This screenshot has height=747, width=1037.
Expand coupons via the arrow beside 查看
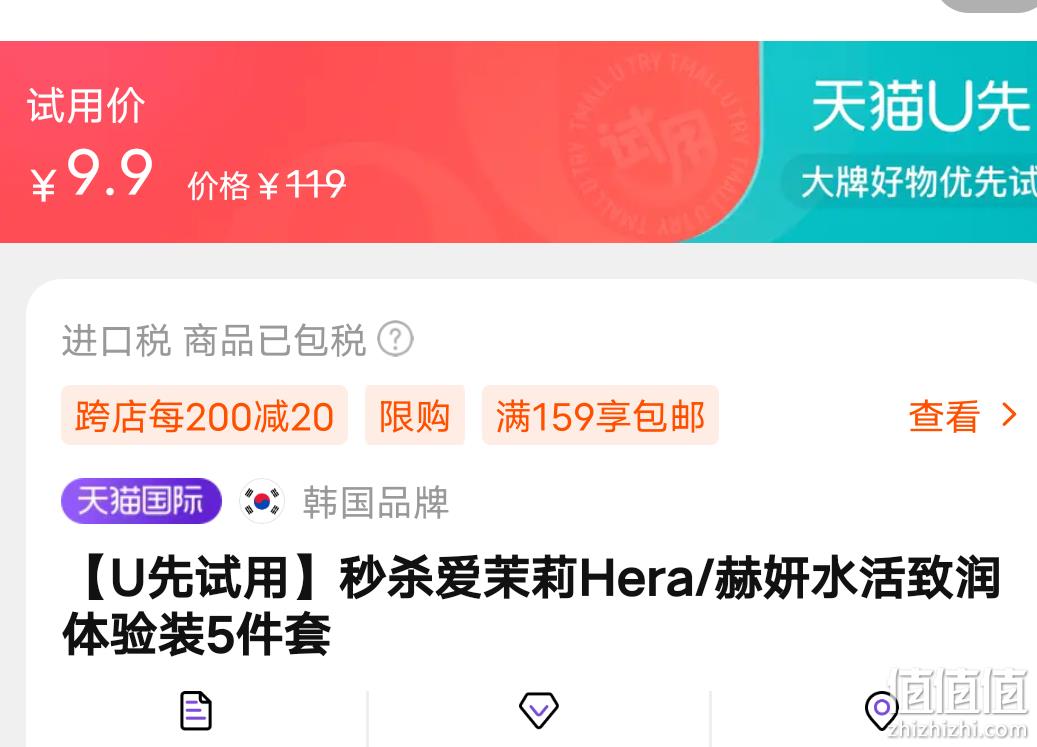pyautogui.click(x=1009, y=415)
